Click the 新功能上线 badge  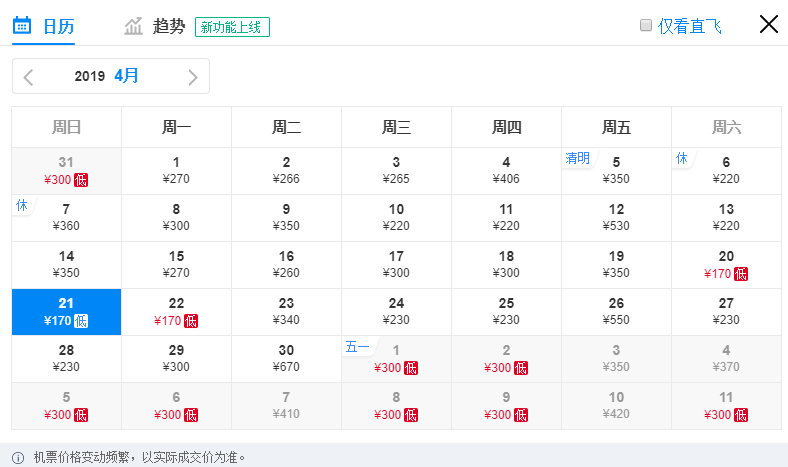(232, 27)
